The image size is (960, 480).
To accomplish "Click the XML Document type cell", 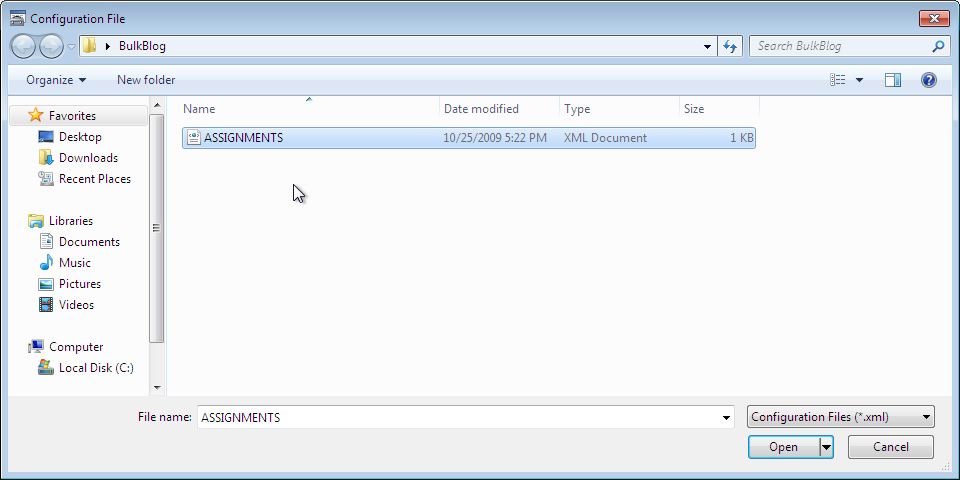I will [x=605, y=138].
